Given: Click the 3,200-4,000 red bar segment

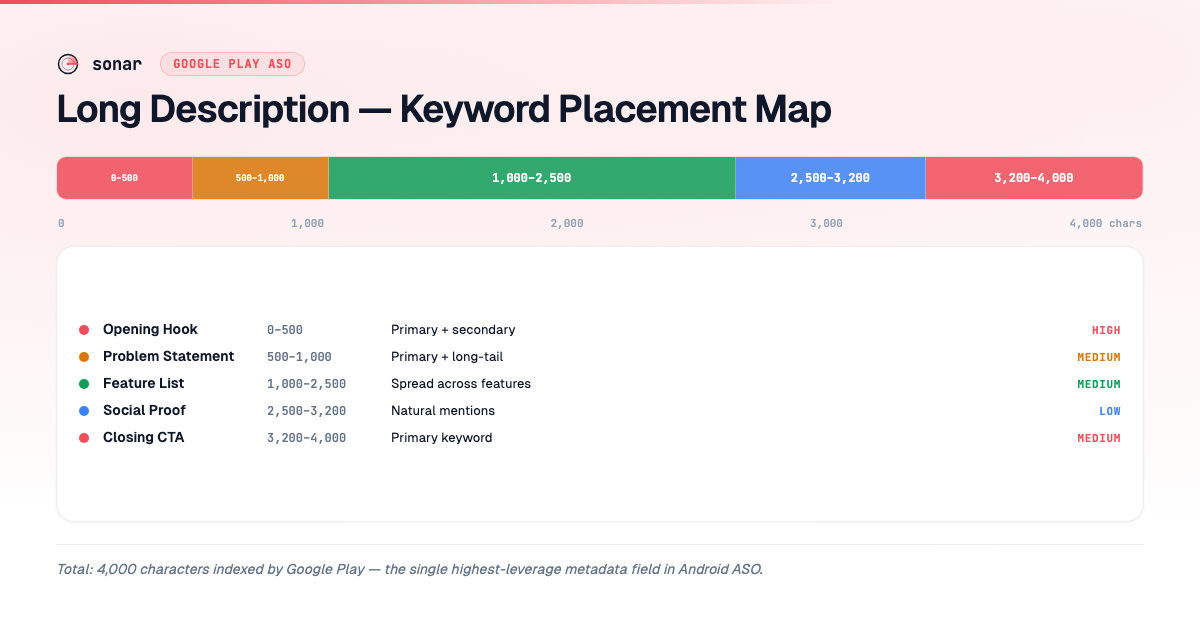Looking at the screenshot, I should (x=1034, y=178).
